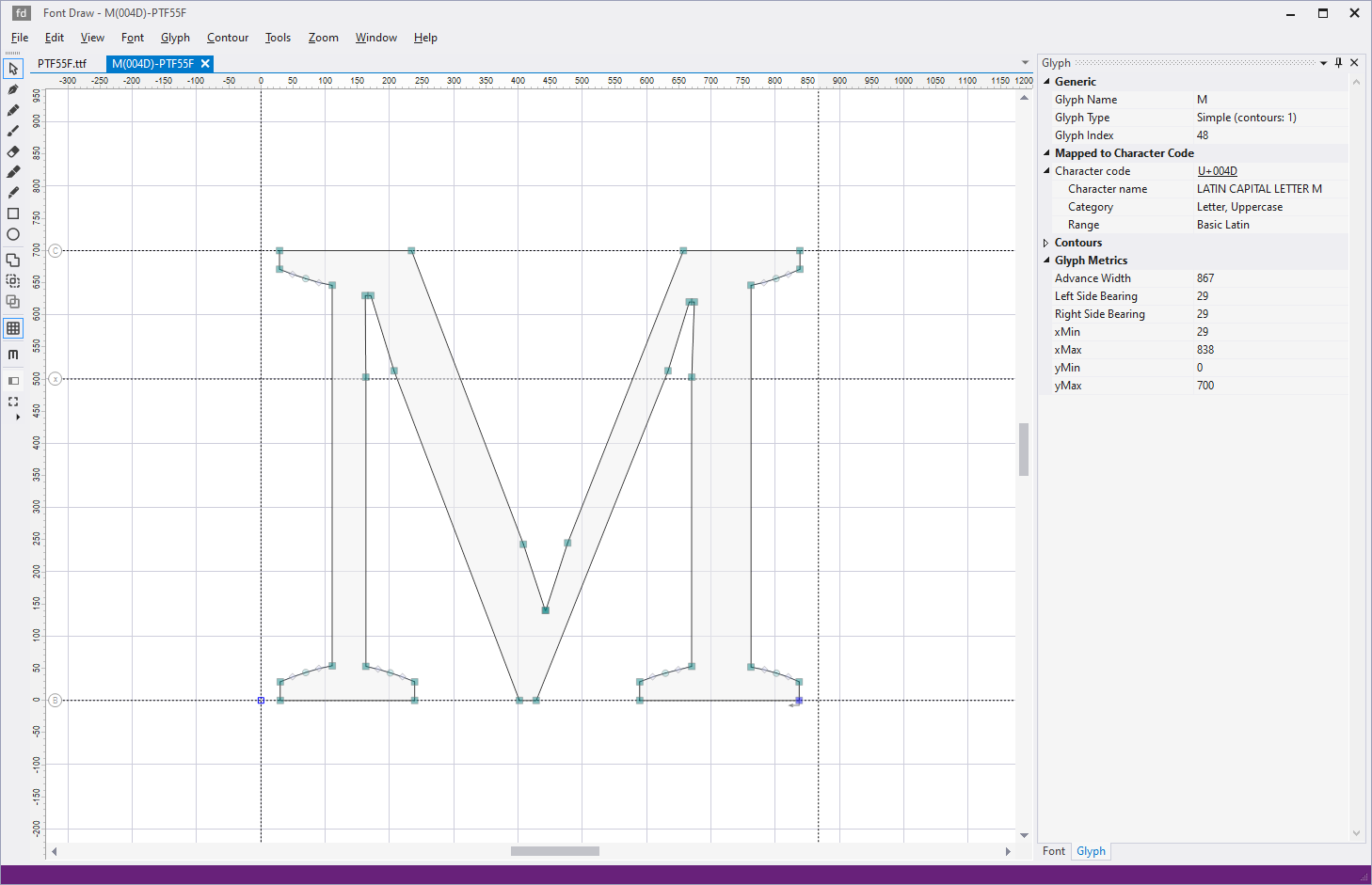
Task: Click the dashed-outline selection shape icon
Action: (13, 280)
